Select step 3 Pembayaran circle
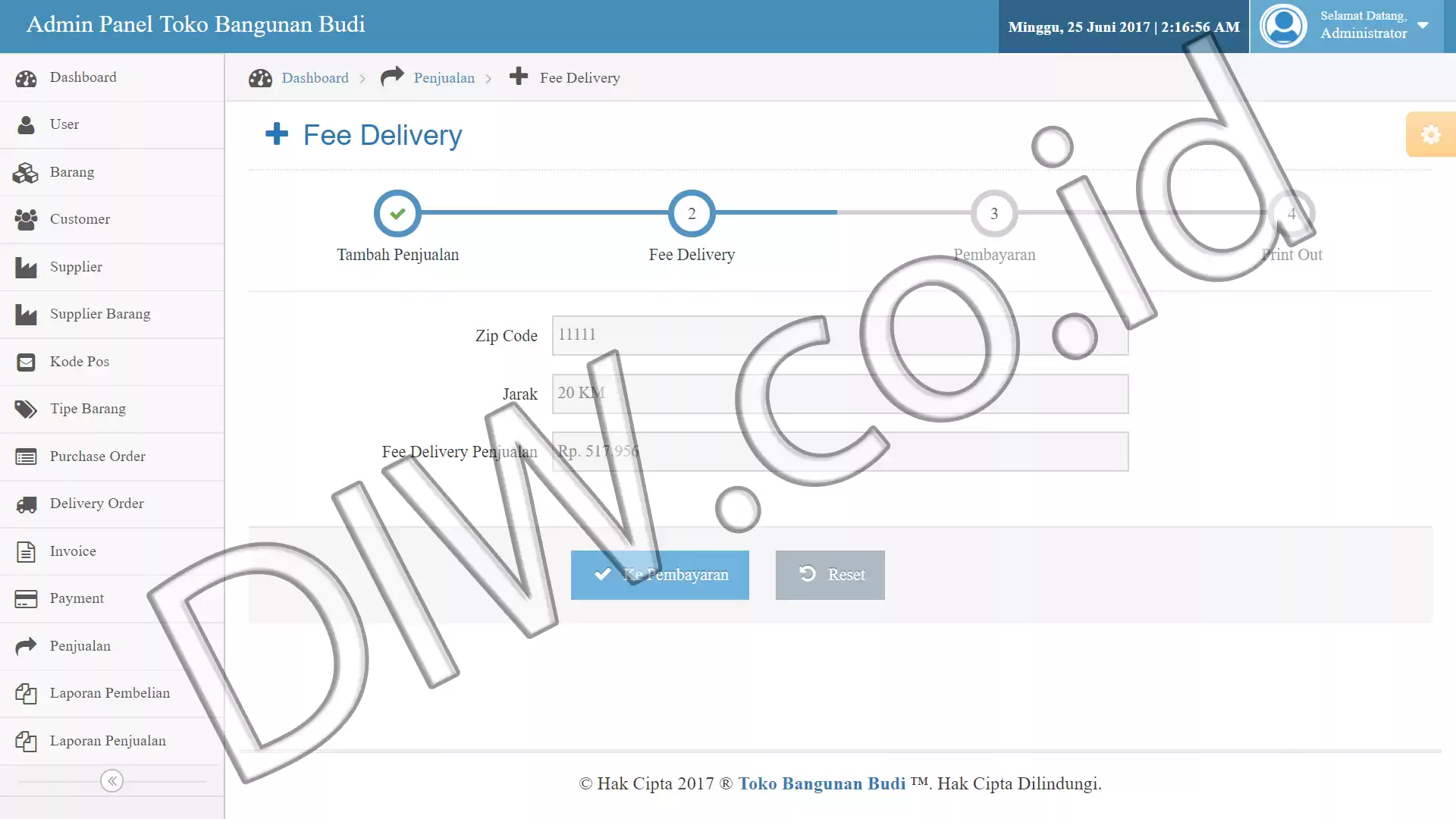This screenshot has height=819, width=1456. [x=994, y=214]
